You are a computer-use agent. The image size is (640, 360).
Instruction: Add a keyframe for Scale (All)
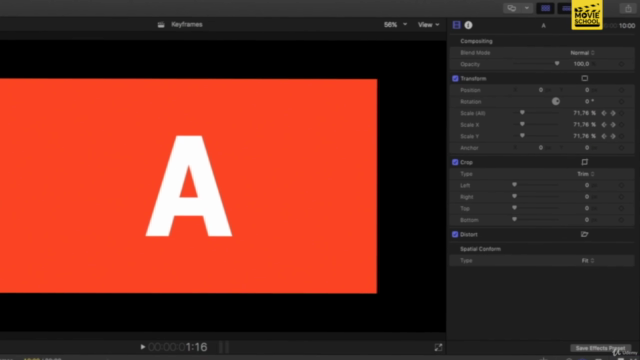(622, 113)
